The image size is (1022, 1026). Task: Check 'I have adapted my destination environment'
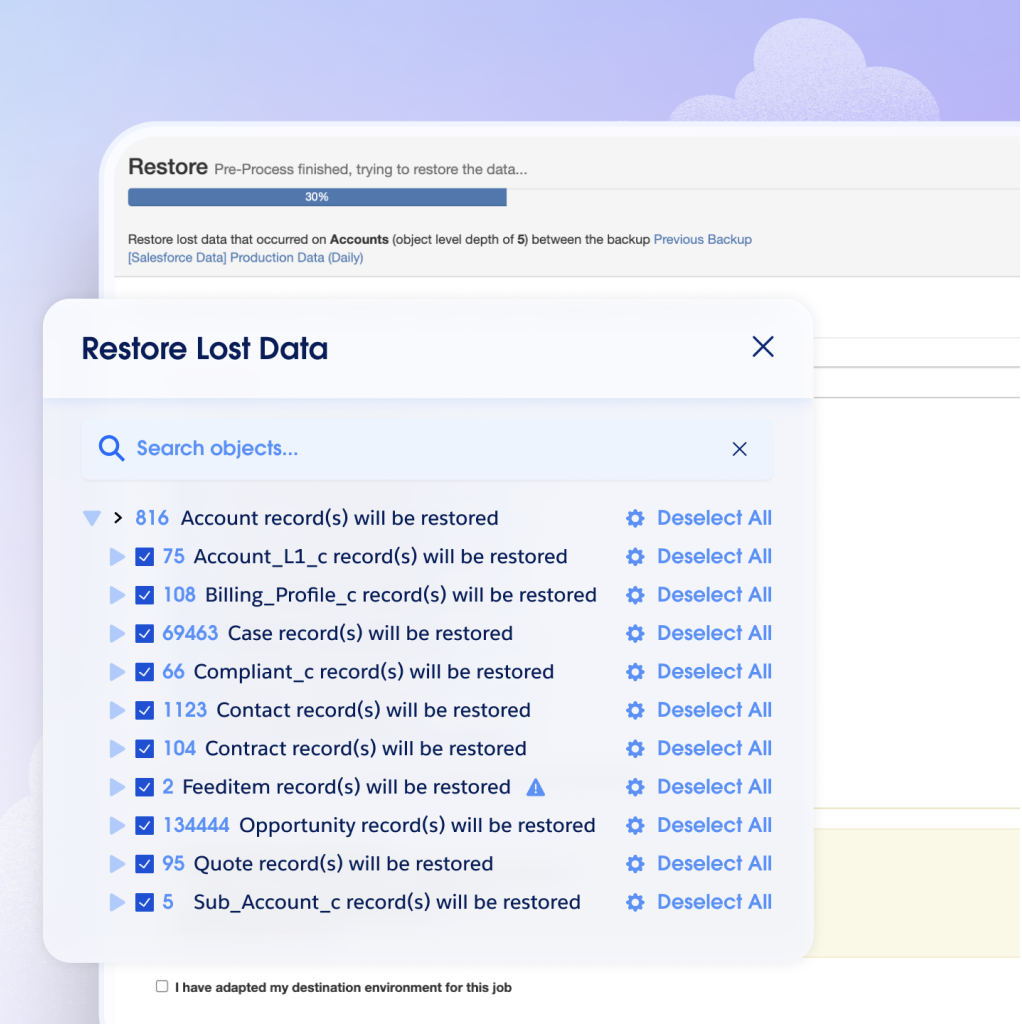click(x=162, y=987)
